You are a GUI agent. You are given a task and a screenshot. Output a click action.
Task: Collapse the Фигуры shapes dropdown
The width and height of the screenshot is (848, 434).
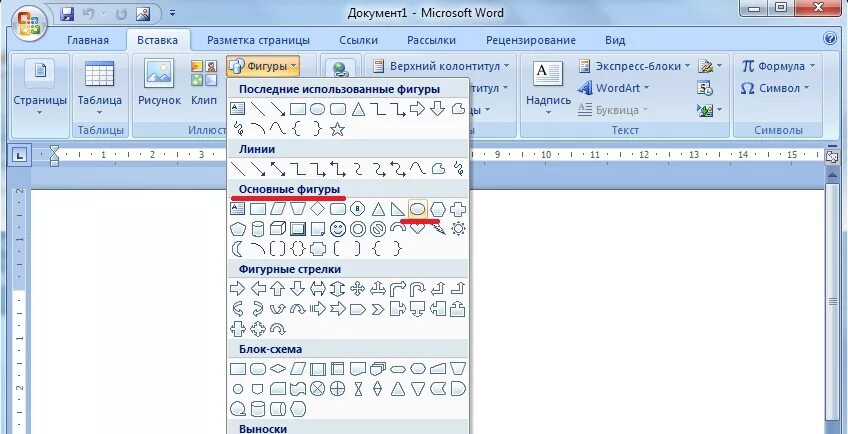tap(263, 66)
